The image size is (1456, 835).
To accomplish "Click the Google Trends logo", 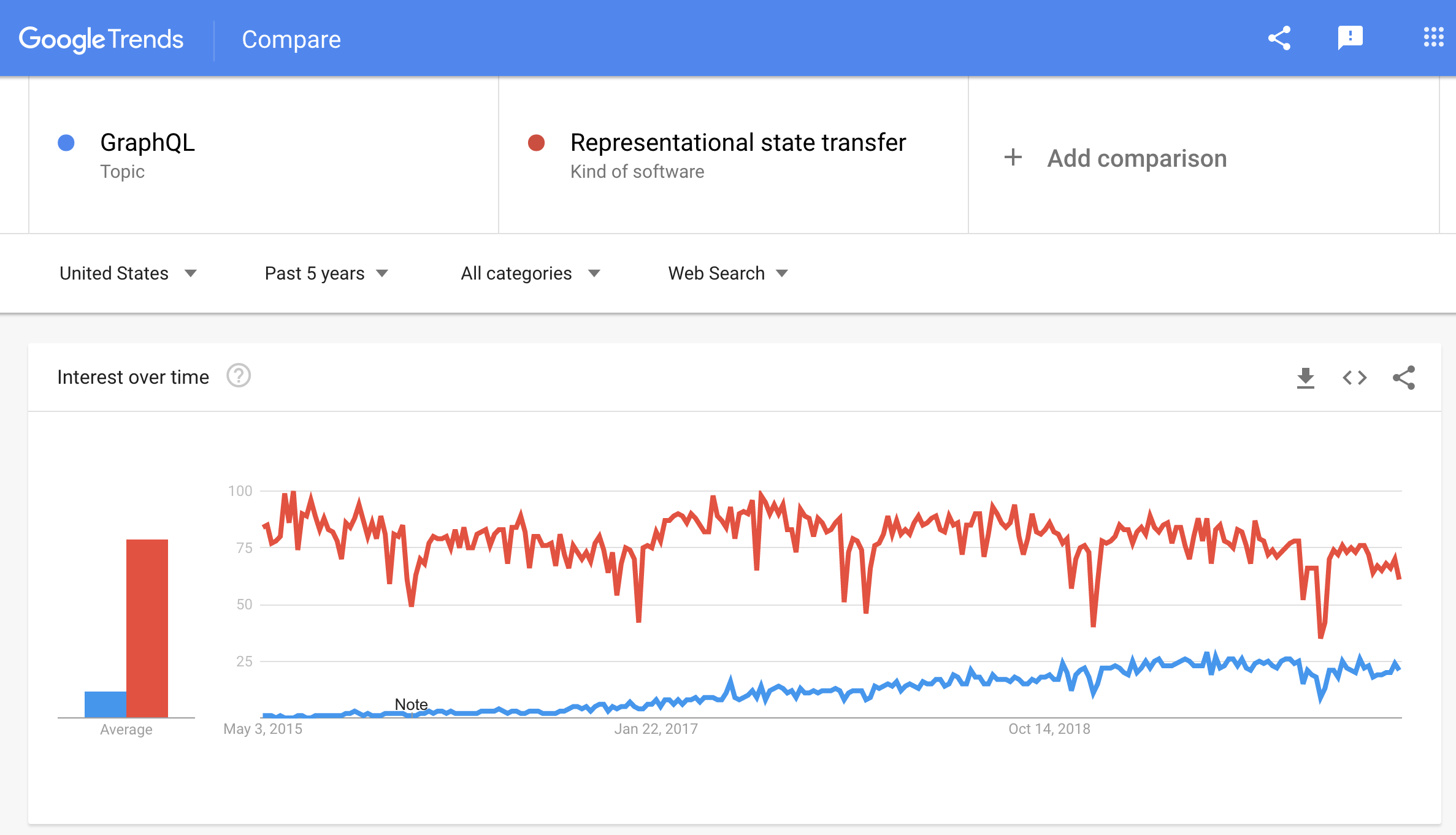I will pos(101,39).
